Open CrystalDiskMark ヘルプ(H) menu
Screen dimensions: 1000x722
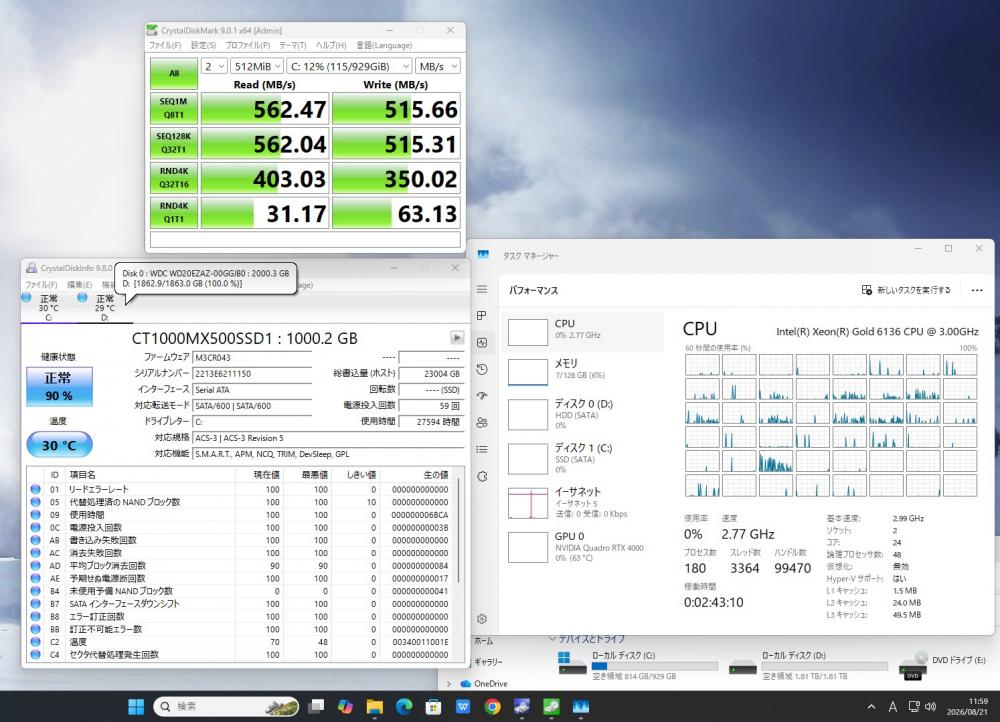coord(331,45)
